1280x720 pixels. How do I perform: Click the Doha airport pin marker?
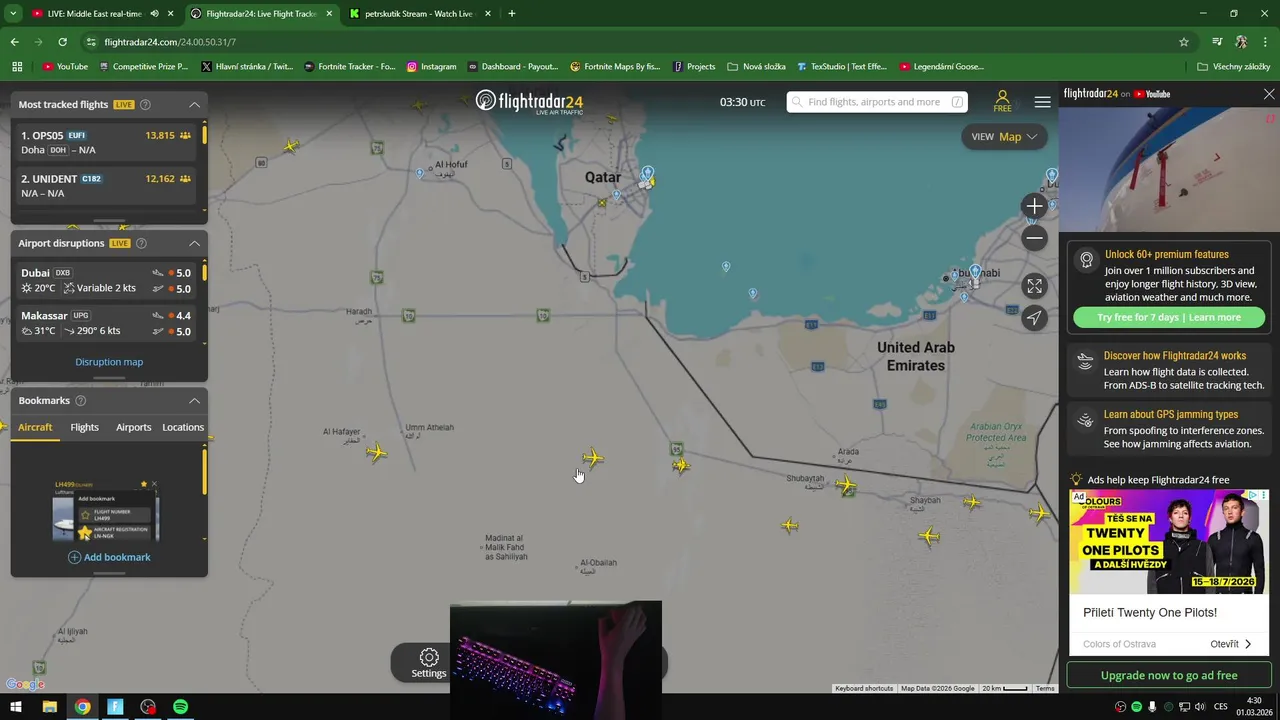648,174
